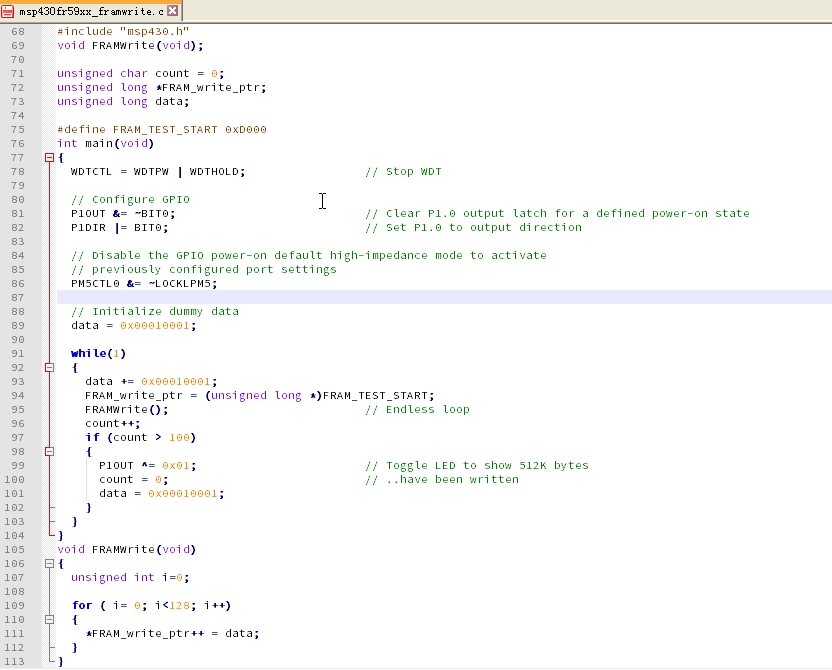Screen dimensions: 832x670
Task: Click 'P1OUT &= ~BIT0;' statement
Action: (123, 214)
